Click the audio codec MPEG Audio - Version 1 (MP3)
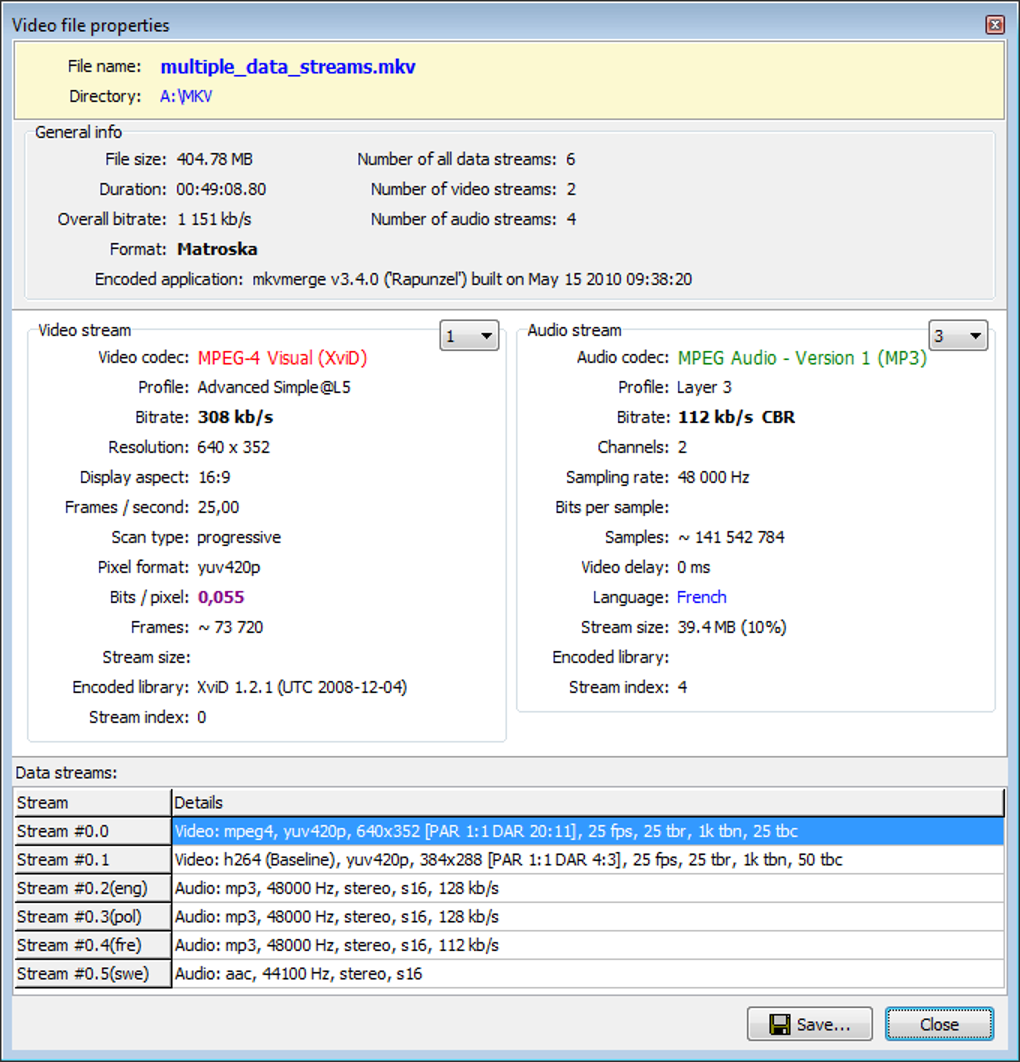 pyautogui.click(x=803, y=358)
